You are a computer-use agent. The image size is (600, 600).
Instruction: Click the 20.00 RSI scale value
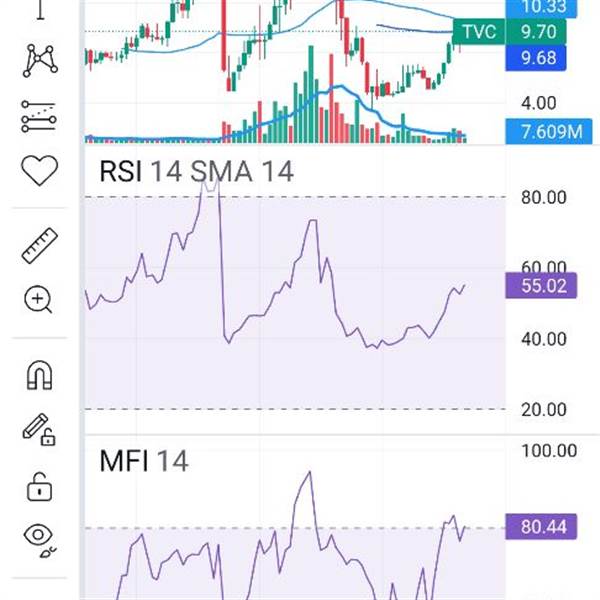pyautogui.click(x=543, y=410)
